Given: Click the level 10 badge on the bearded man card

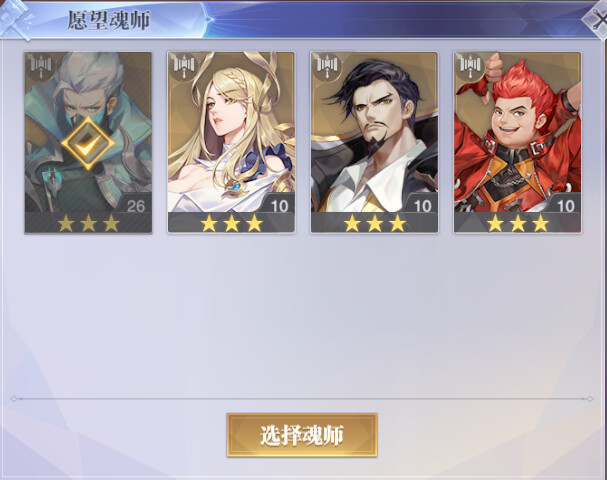Looking at the screenshot, I should (x=422, y=205).
